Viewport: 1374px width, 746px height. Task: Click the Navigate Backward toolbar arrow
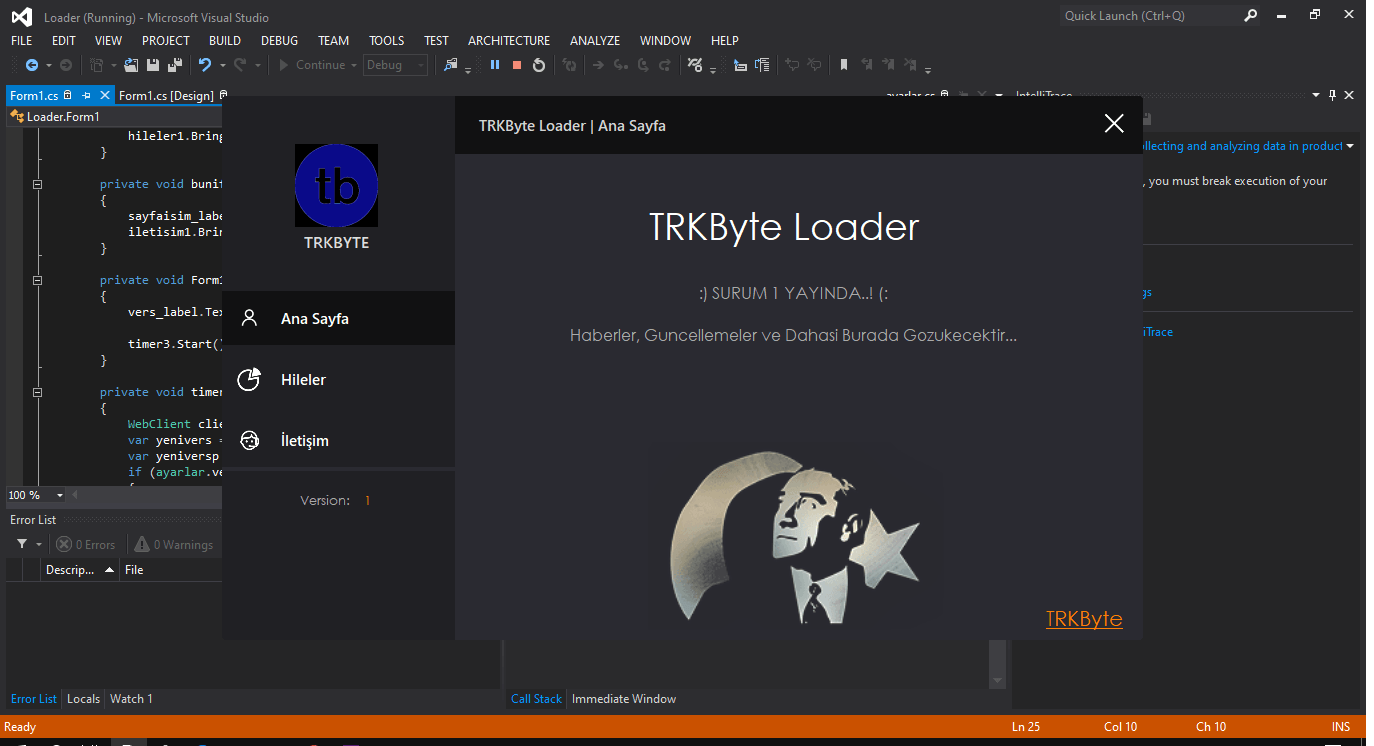click(32, 65)
